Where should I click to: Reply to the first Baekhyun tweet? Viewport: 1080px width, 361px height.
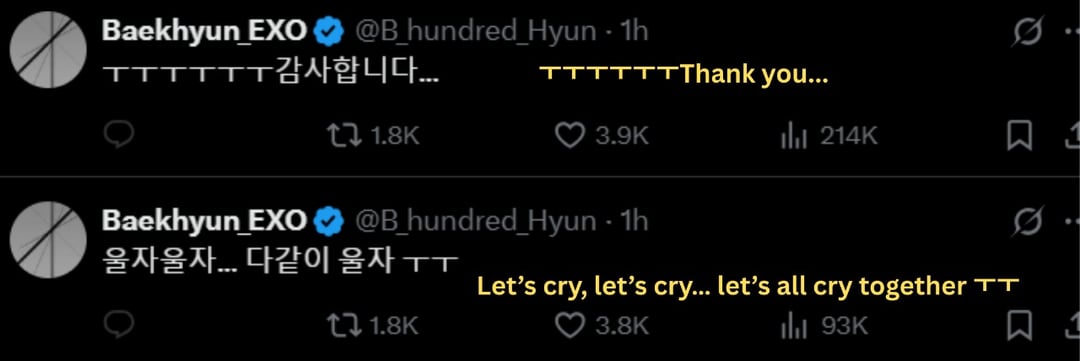click(118, 136)
